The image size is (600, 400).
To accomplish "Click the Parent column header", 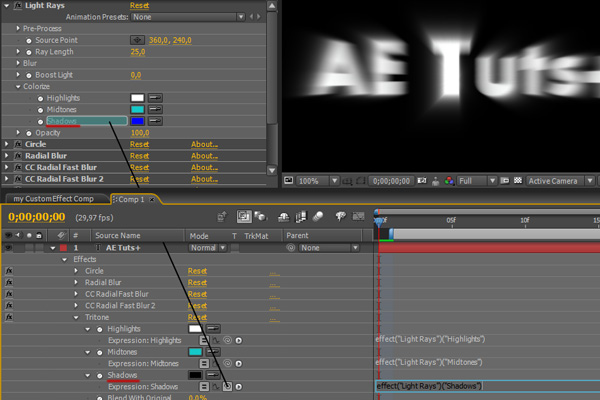I will click(297, 235).
